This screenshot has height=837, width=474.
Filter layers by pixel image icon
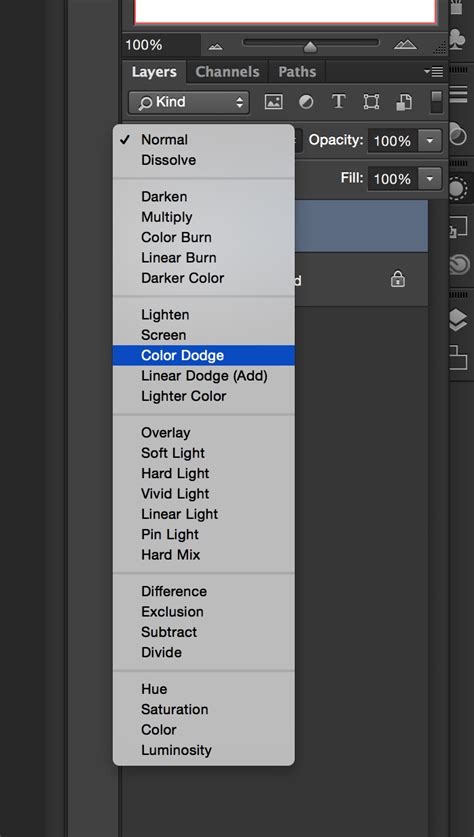(274, 102)
